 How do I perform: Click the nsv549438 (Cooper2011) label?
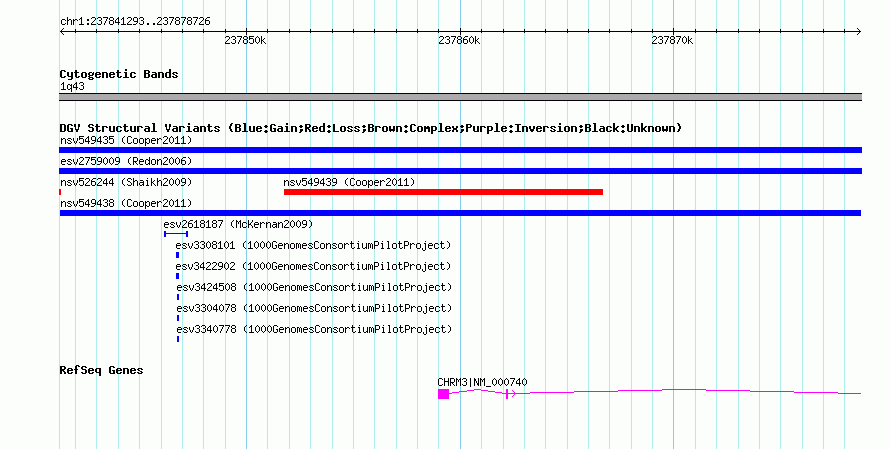(126, 203)
